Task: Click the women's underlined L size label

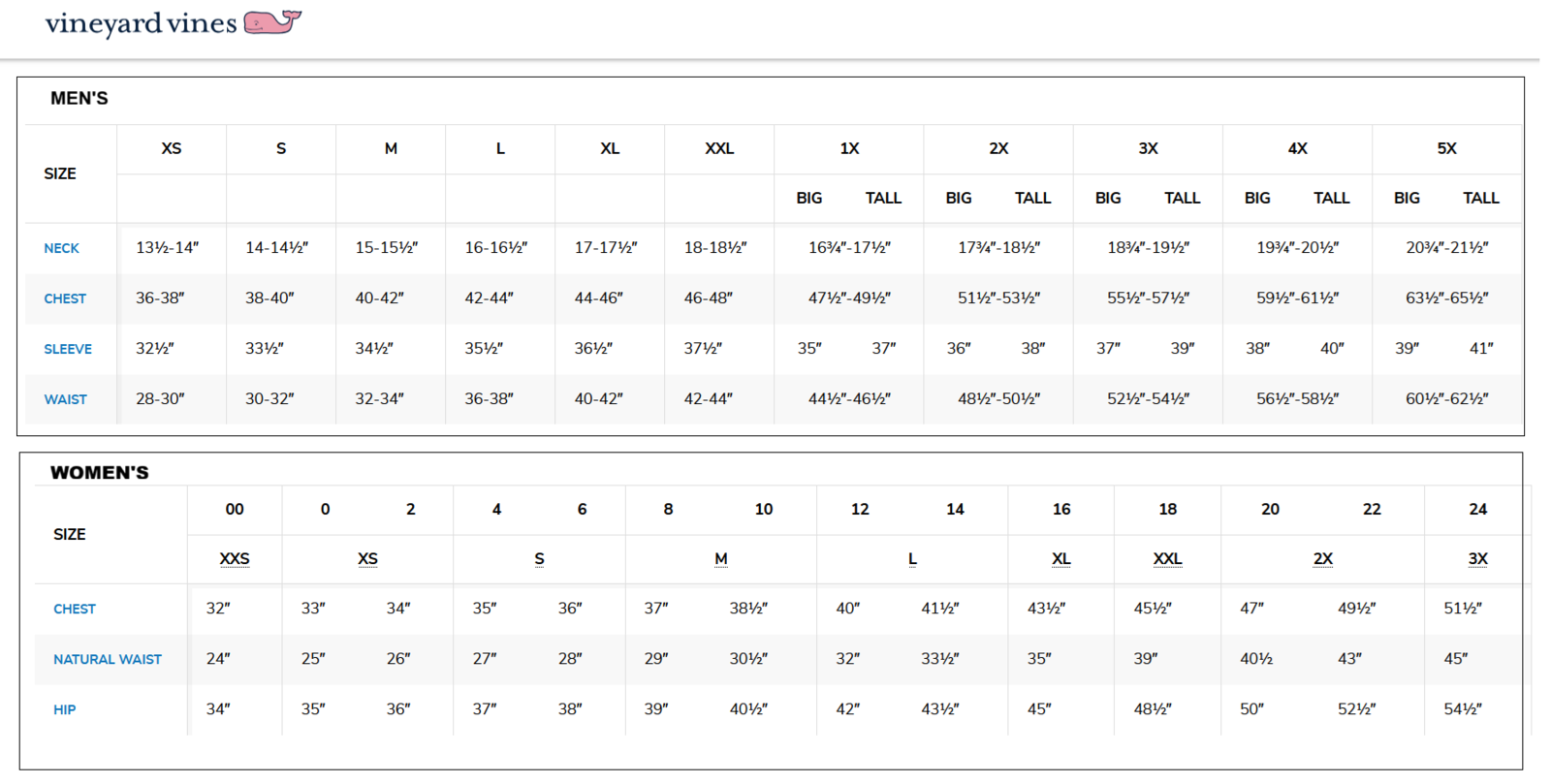Action: tap(912, 559)
